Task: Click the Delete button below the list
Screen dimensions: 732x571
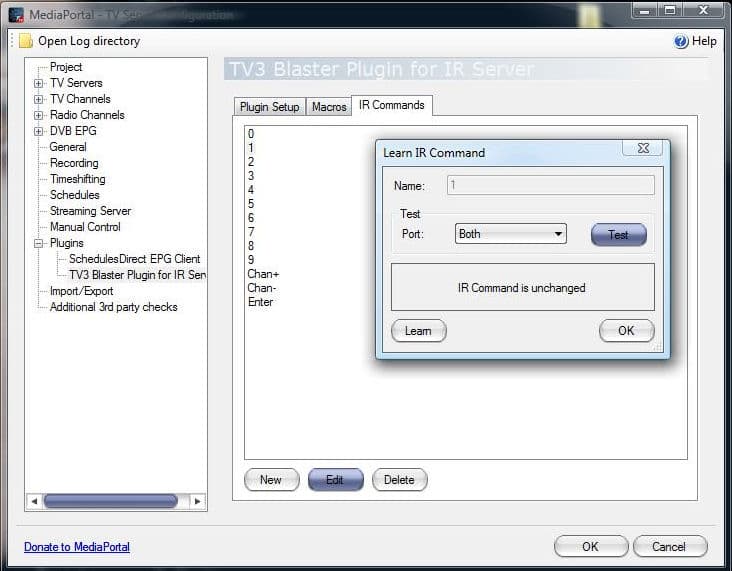Action: tap(399, 480)
